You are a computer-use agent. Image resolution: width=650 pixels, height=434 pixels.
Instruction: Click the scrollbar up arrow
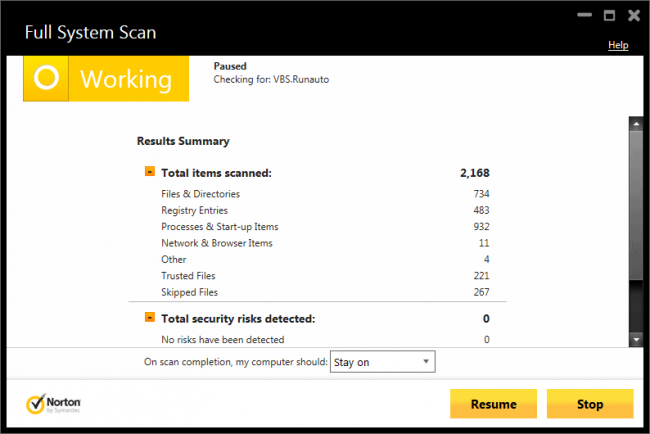point(636,124)
